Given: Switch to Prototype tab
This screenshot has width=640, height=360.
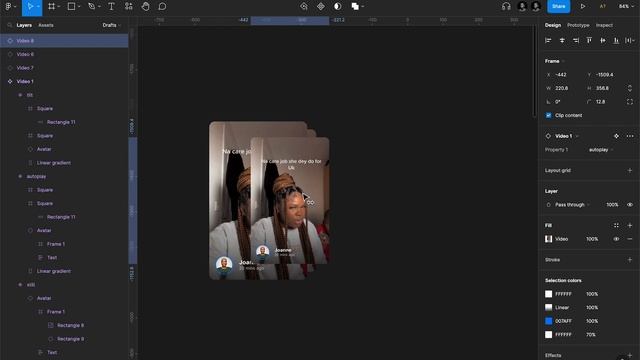Looking at the screenshot, I should (x=578, y=25).
